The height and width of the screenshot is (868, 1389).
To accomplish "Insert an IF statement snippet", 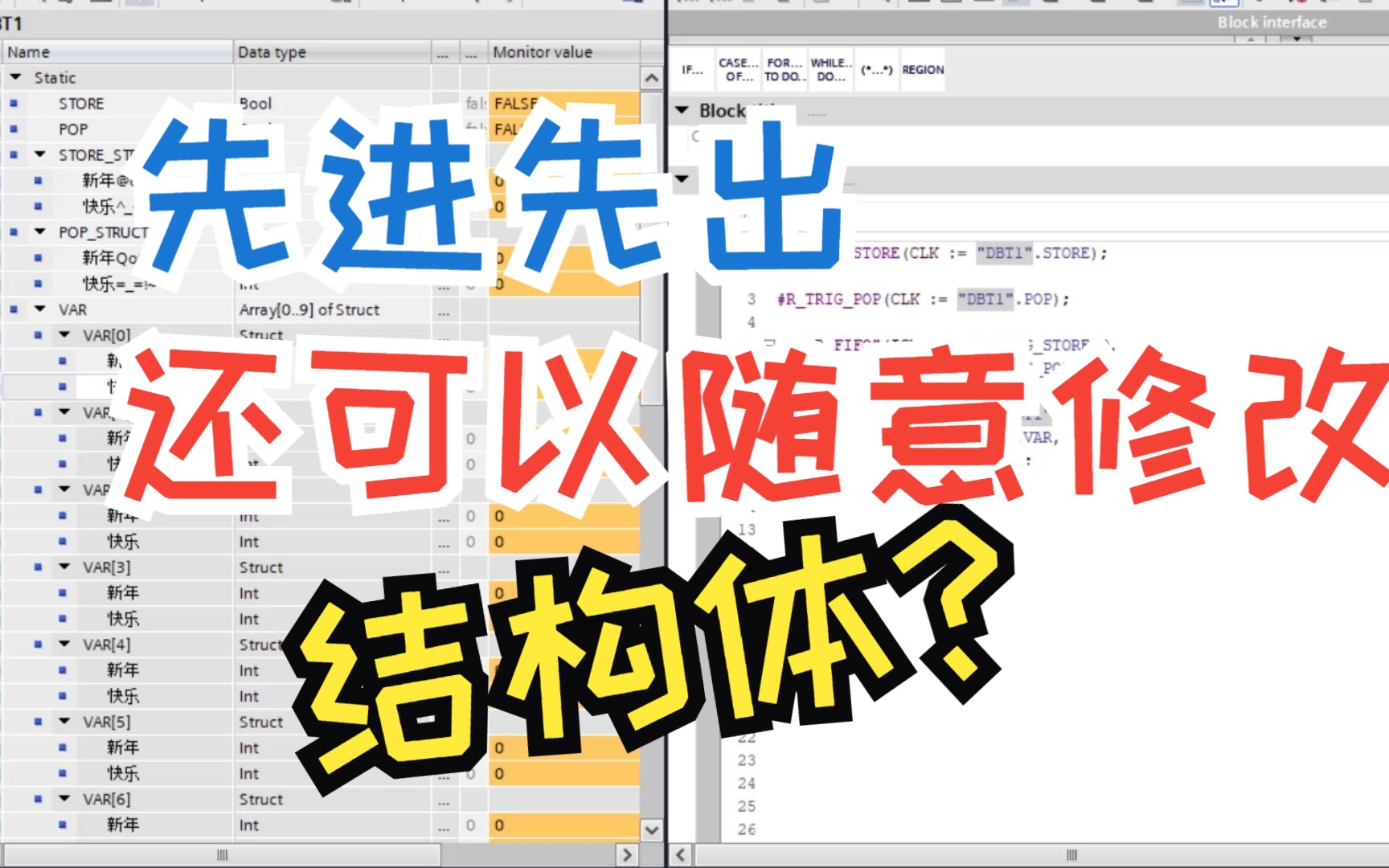I will 693,70.
